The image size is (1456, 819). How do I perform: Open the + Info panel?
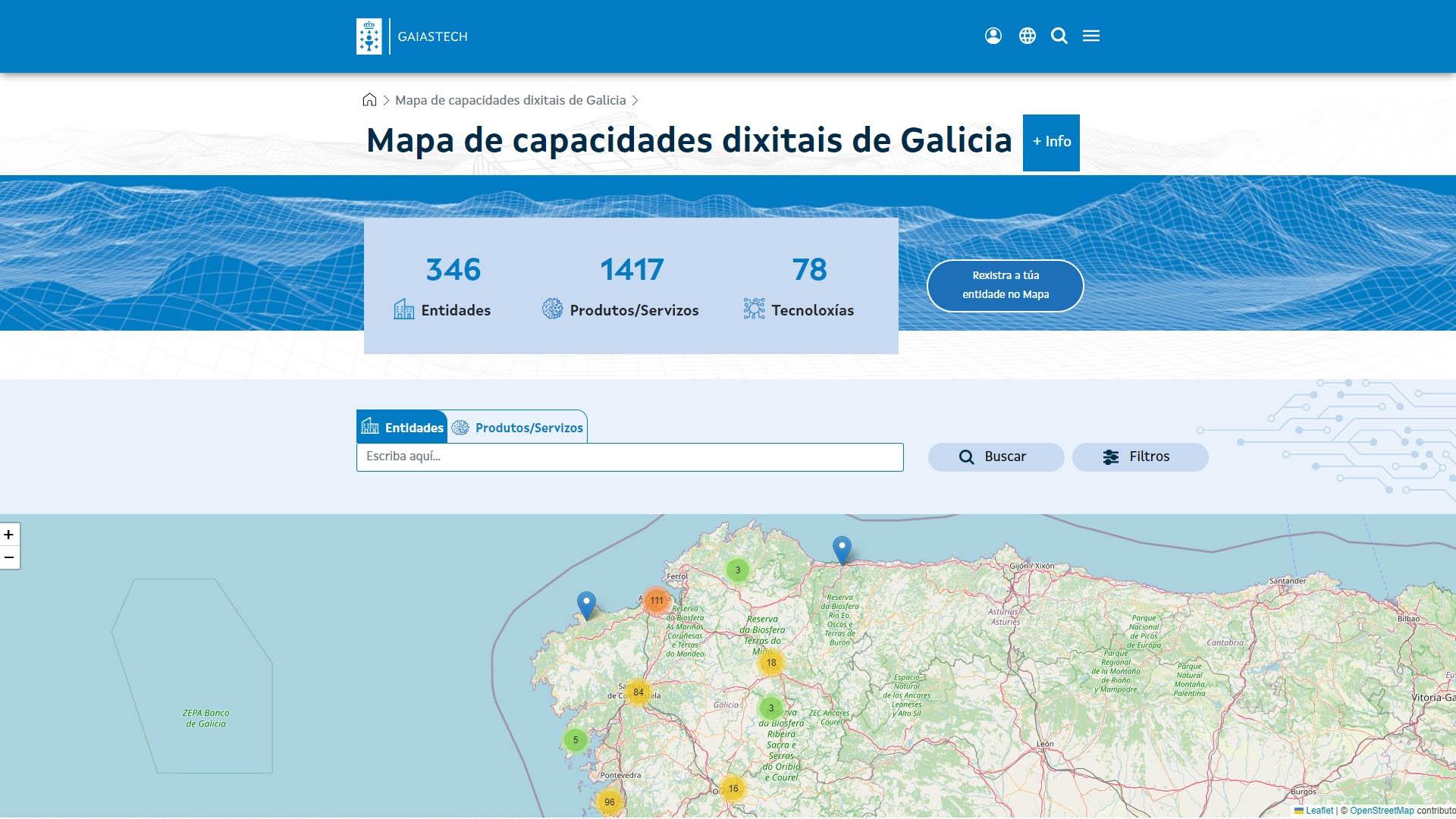click(x=1050, y=143)
